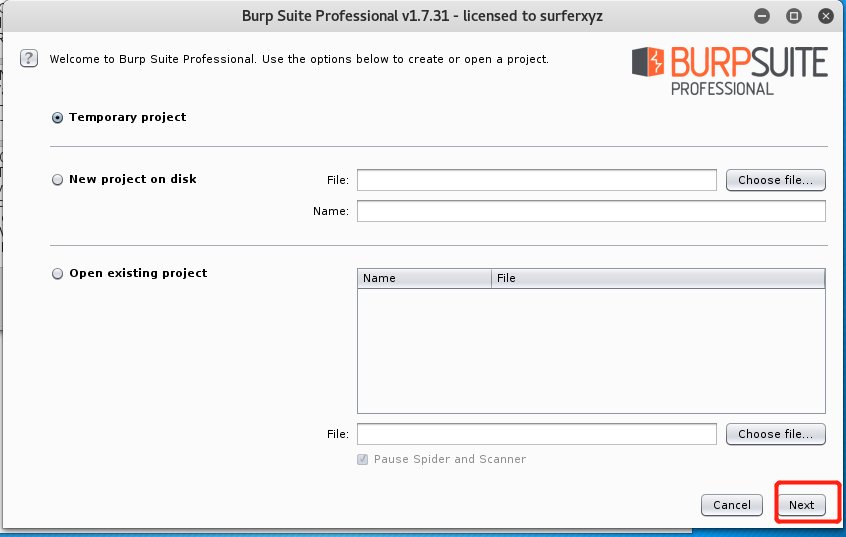Choose file for new project on disk
The height and width of the screenshot is (537, 846).
(775, 180)
